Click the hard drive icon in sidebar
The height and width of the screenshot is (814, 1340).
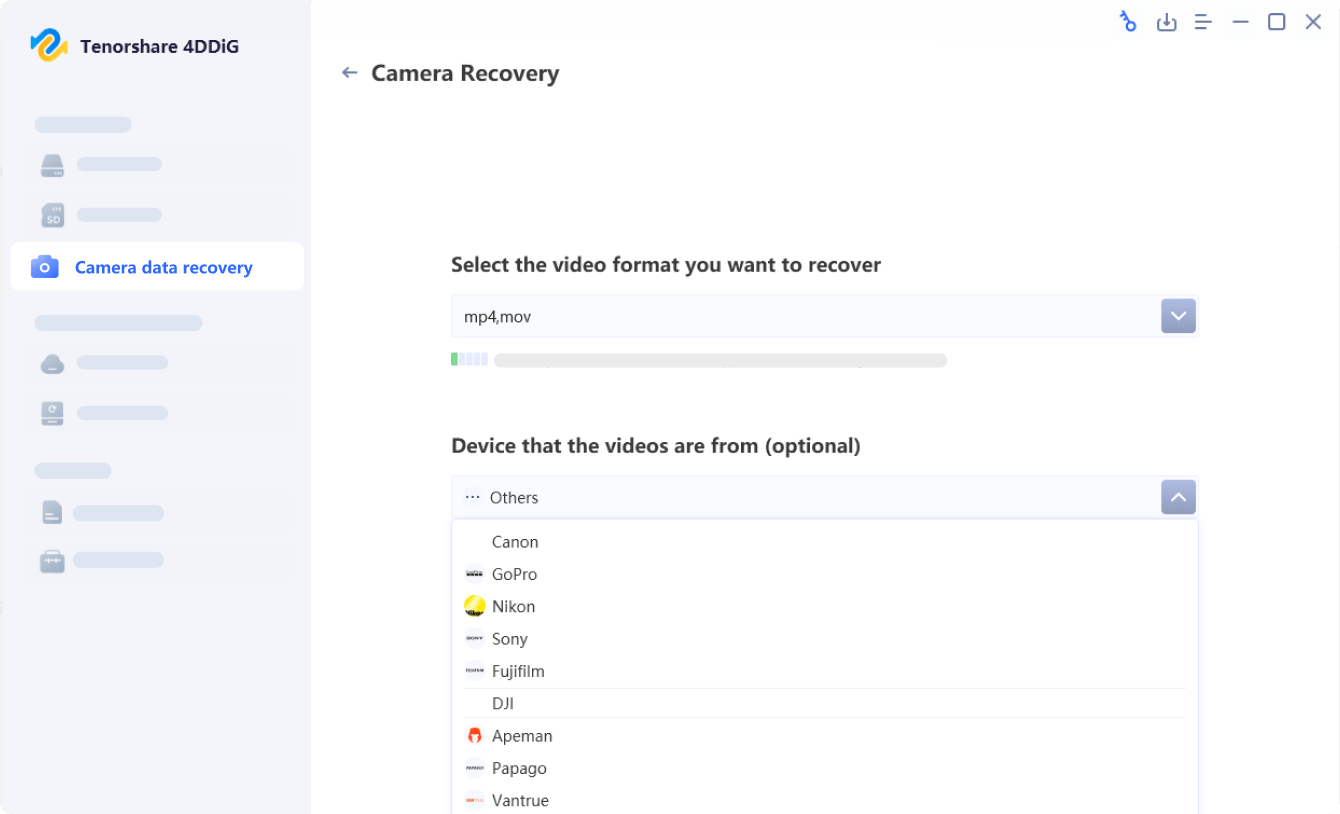[x=52, y=165]
